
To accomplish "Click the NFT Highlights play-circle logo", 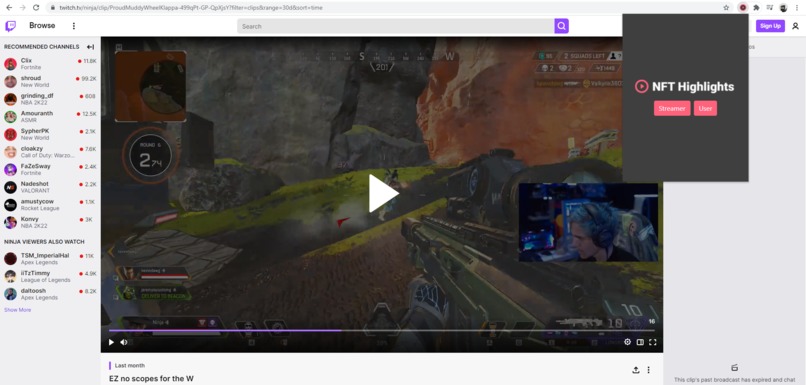I will pyautogui.click(x=642, y=86).
